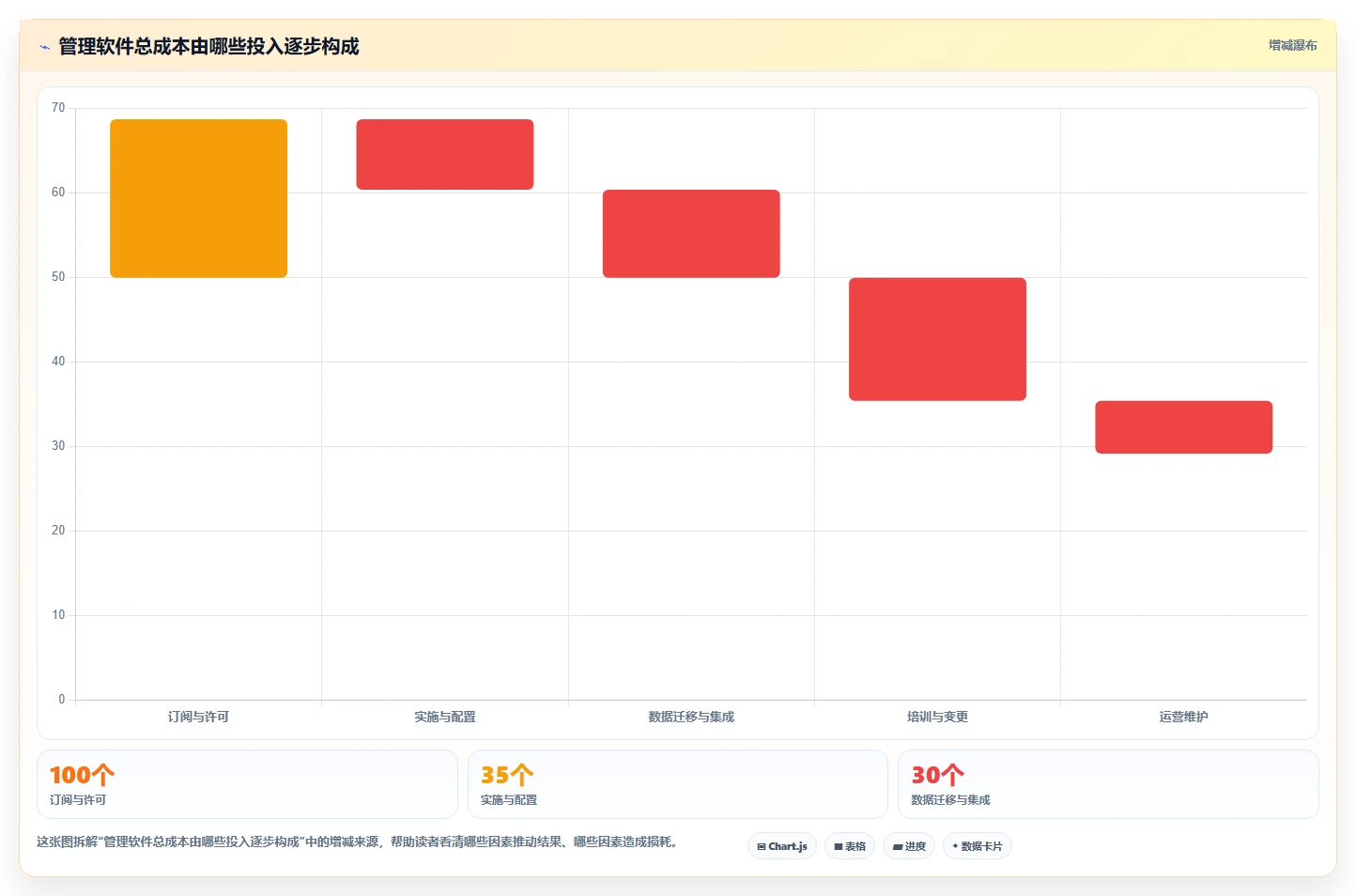Click the 订阅与许可 x-axis label
Screen dimensions: 1356x896
point(198,717)
